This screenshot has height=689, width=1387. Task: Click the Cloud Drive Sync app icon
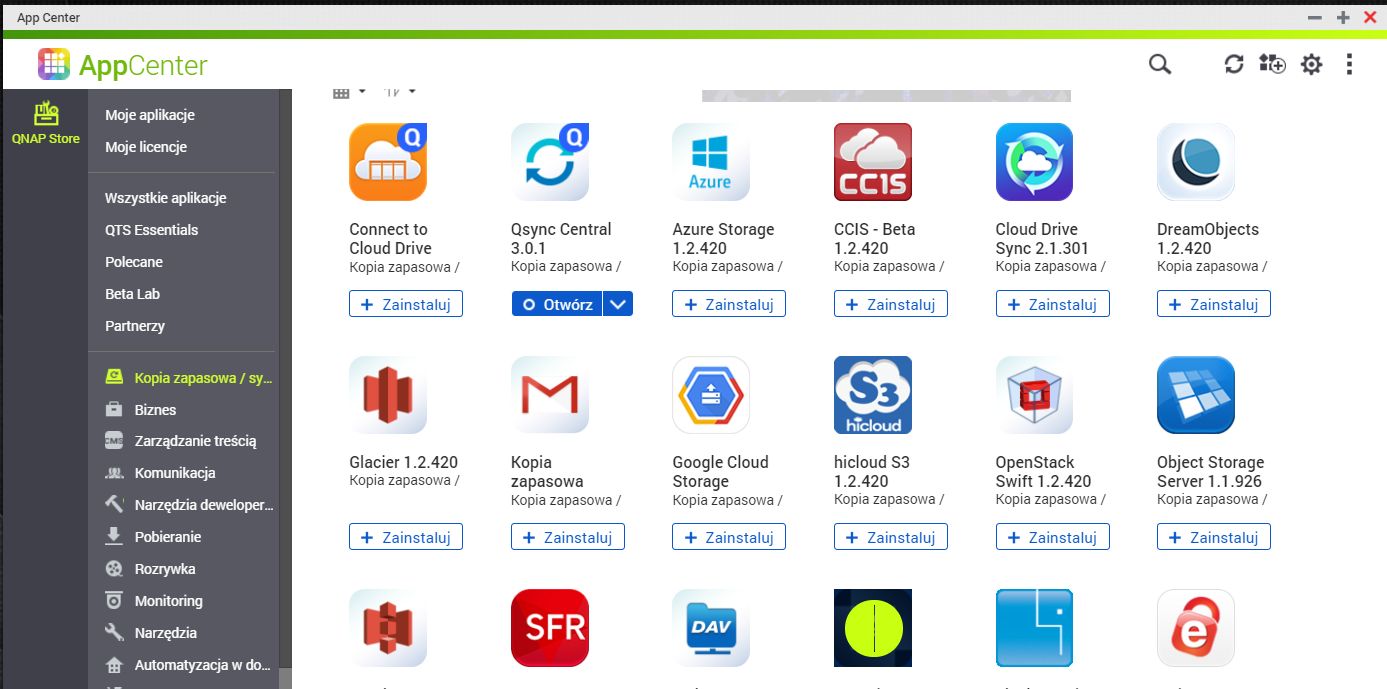pyautogui.click(x=1034, y=162)
